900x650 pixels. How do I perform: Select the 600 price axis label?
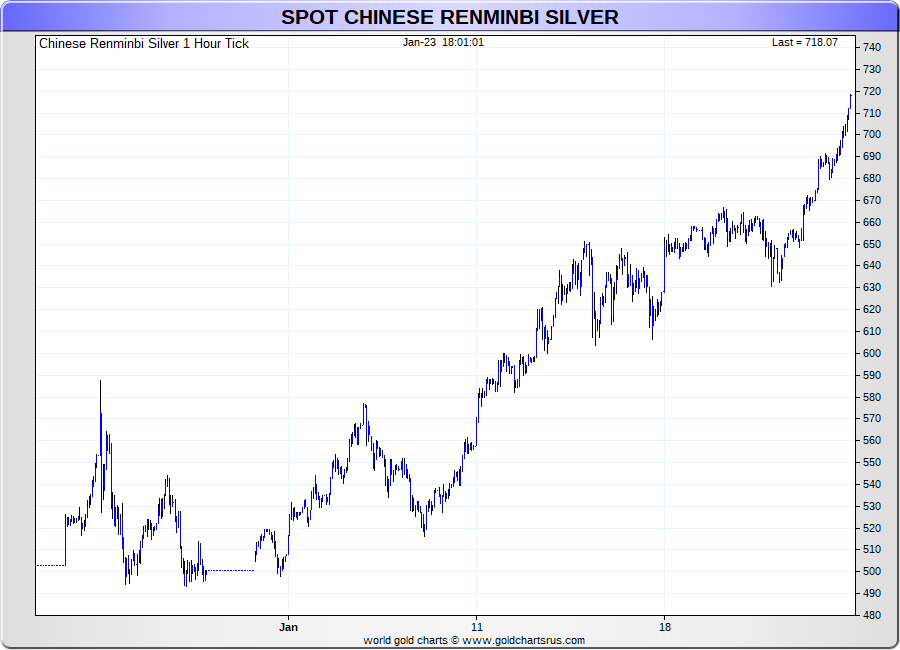pos(871,353)
